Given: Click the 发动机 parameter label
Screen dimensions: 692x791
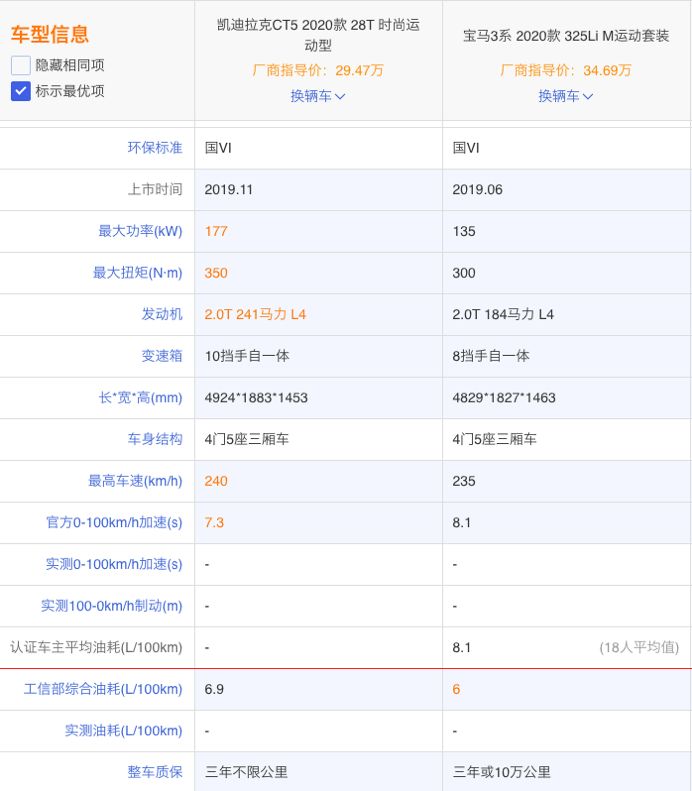Looking at the screenshot, I should click(x=161, y=314).
